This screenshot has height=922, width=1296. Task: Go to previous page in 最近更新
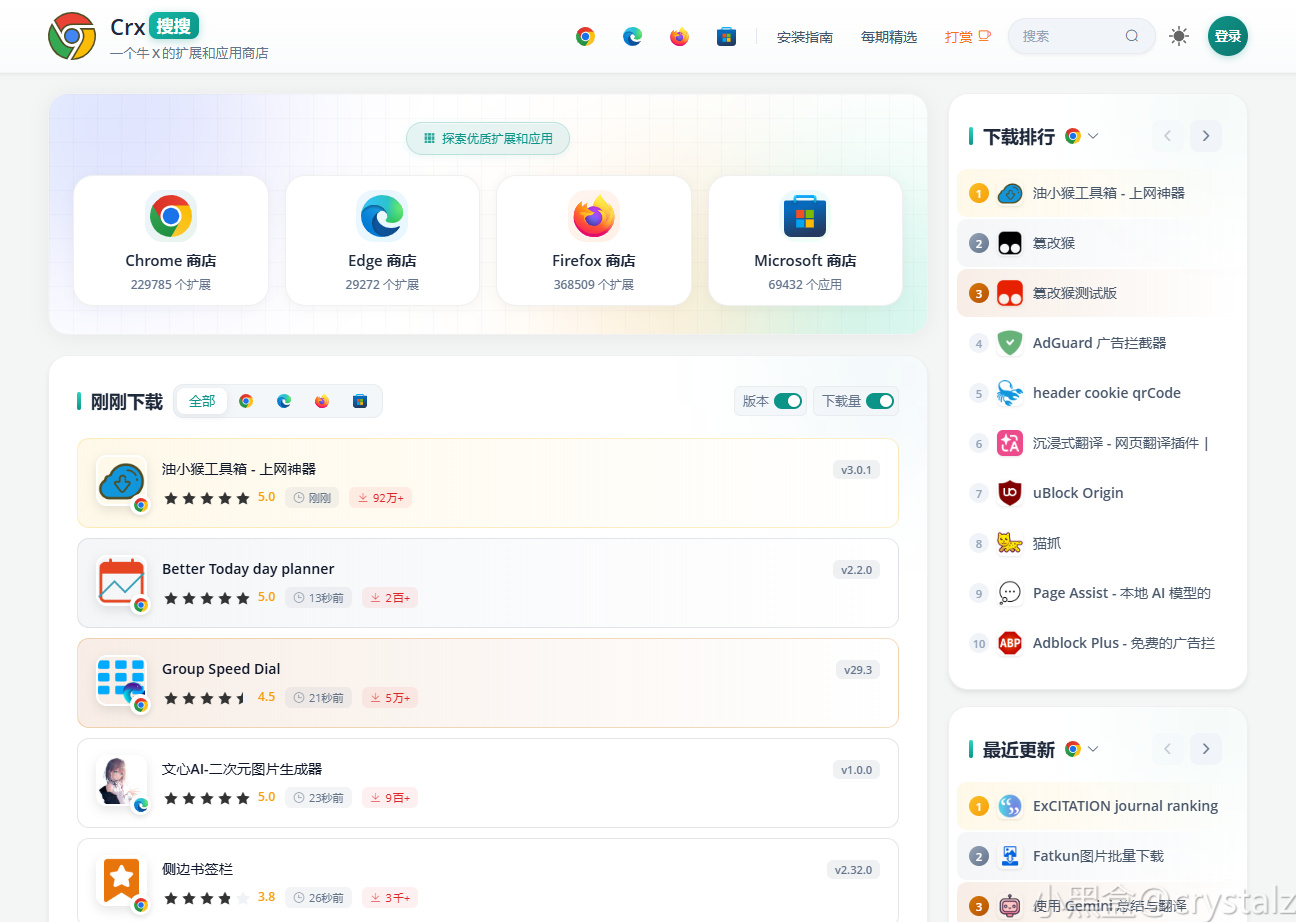pos(1168,749)
